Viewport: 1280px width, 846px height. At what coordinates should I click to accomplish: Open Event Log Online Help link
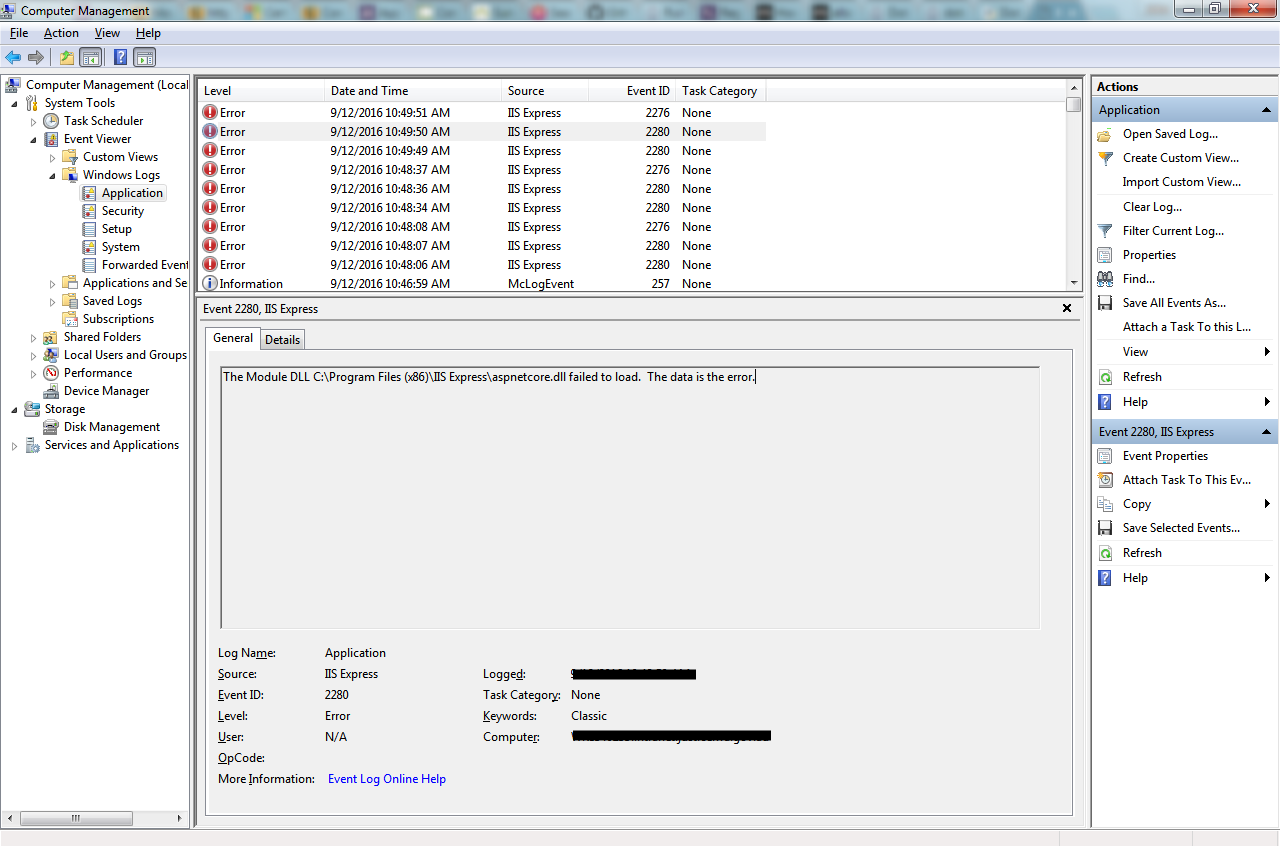point(387,779)
